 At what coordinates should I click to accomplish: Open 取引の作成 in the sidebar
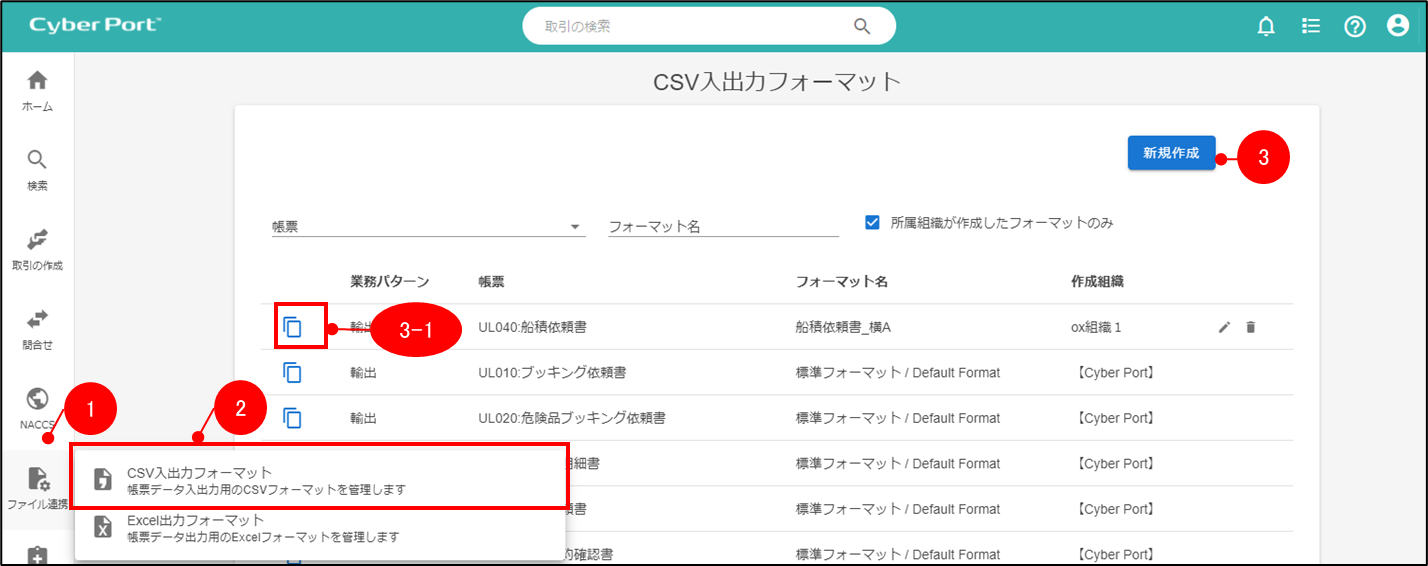click(37, 249)
